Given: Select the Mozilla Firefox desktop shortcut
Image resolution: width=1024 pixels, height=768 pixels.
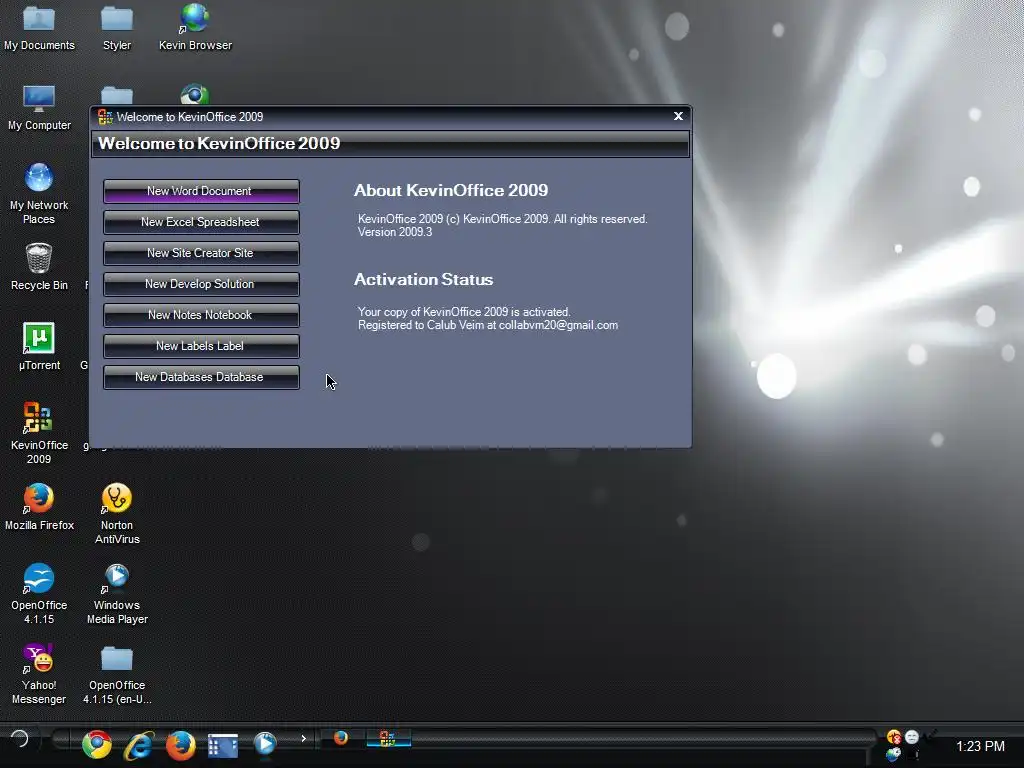Looking at the screenshot, I should [39, 507].
